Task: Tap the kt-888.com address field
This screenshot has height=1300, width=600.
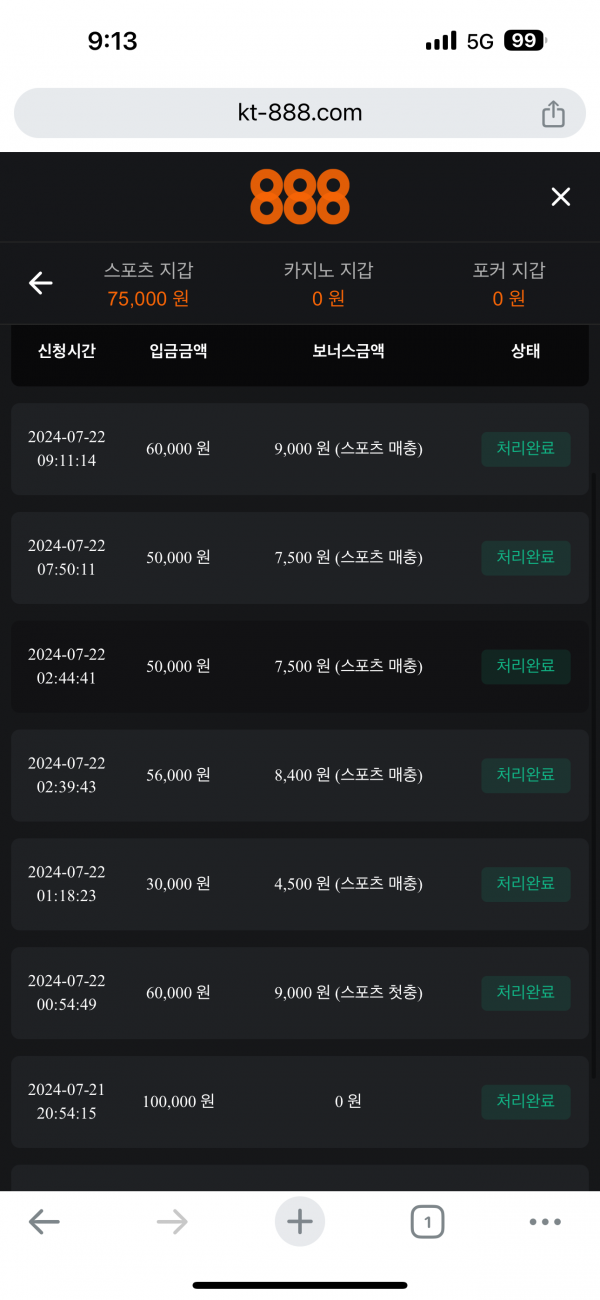Action: [x=300, y=113]
